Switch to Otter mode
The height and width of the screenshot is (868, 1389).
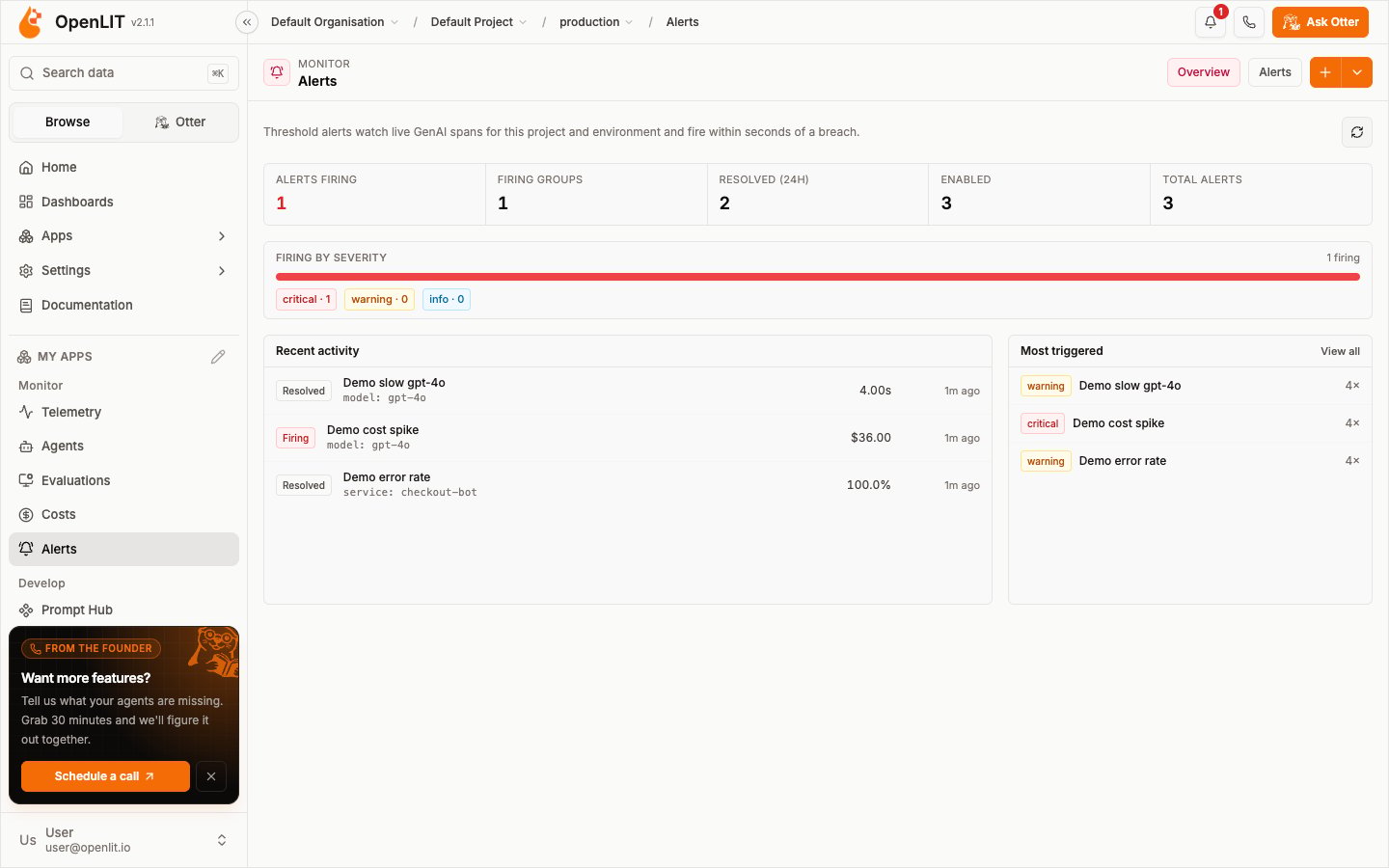tap(180, 122)
